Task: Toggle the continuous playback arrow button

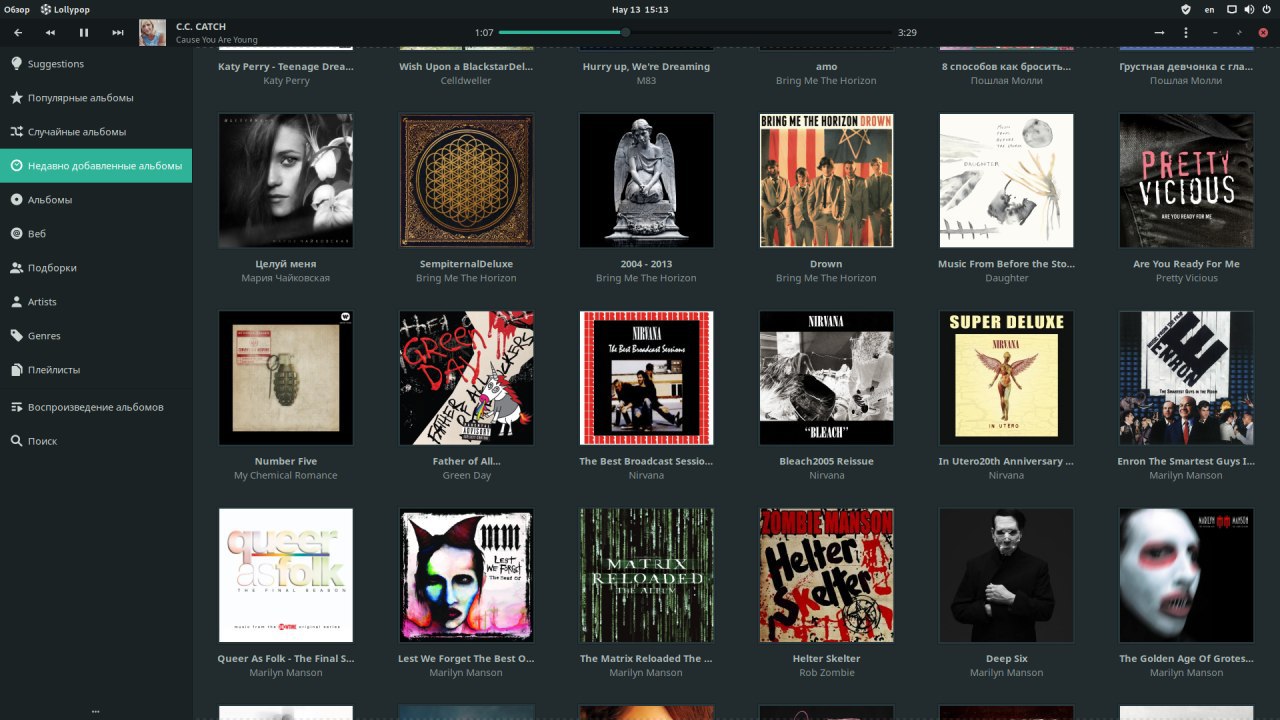Action: pos(1159,33)
